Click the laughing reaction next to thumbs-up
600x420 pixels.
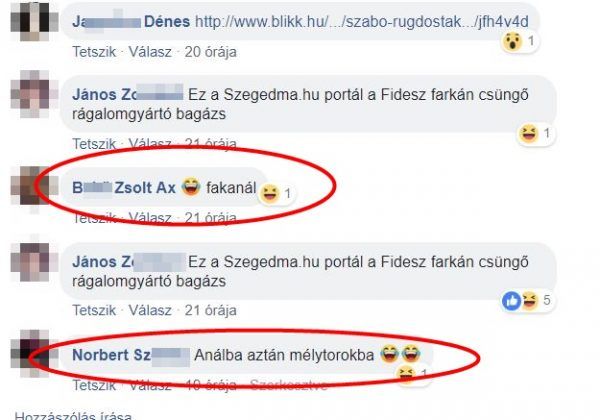point(530,300)
